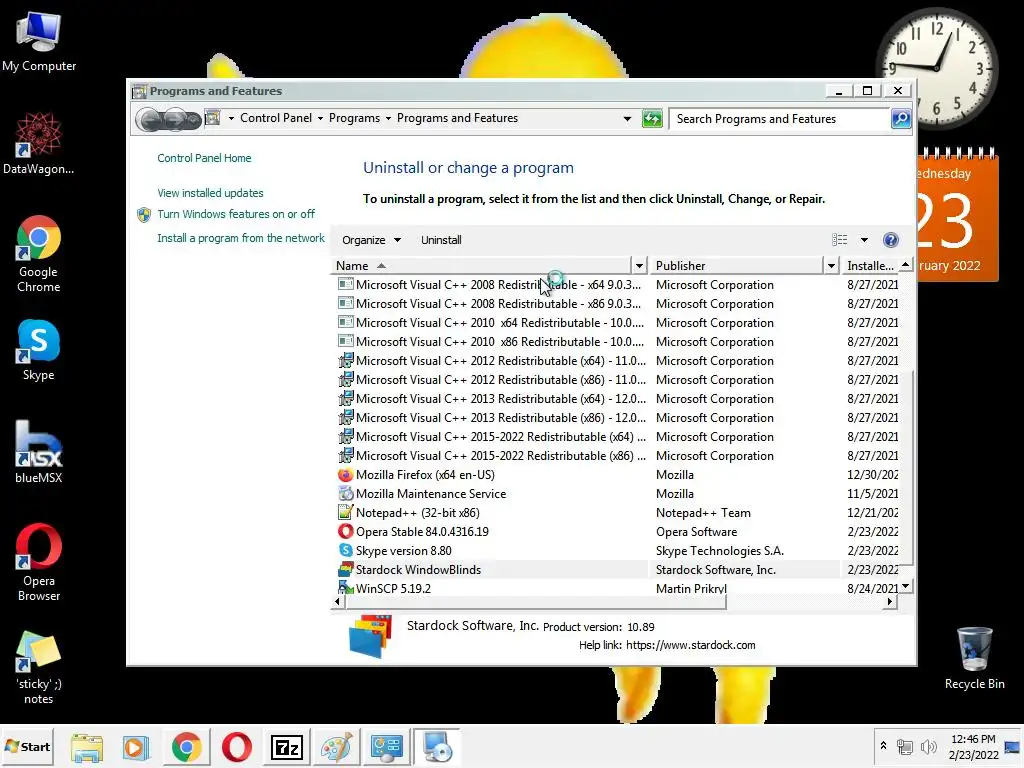Expand Control Panel breadcrumb arrow

[320, 118]
